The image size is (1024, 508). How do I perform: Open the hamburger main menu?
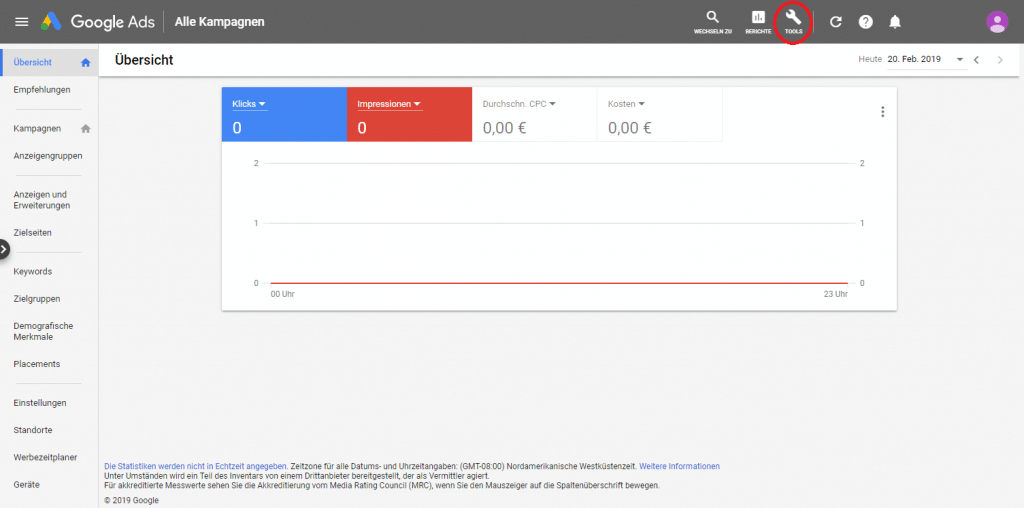[x=22, y=22]
